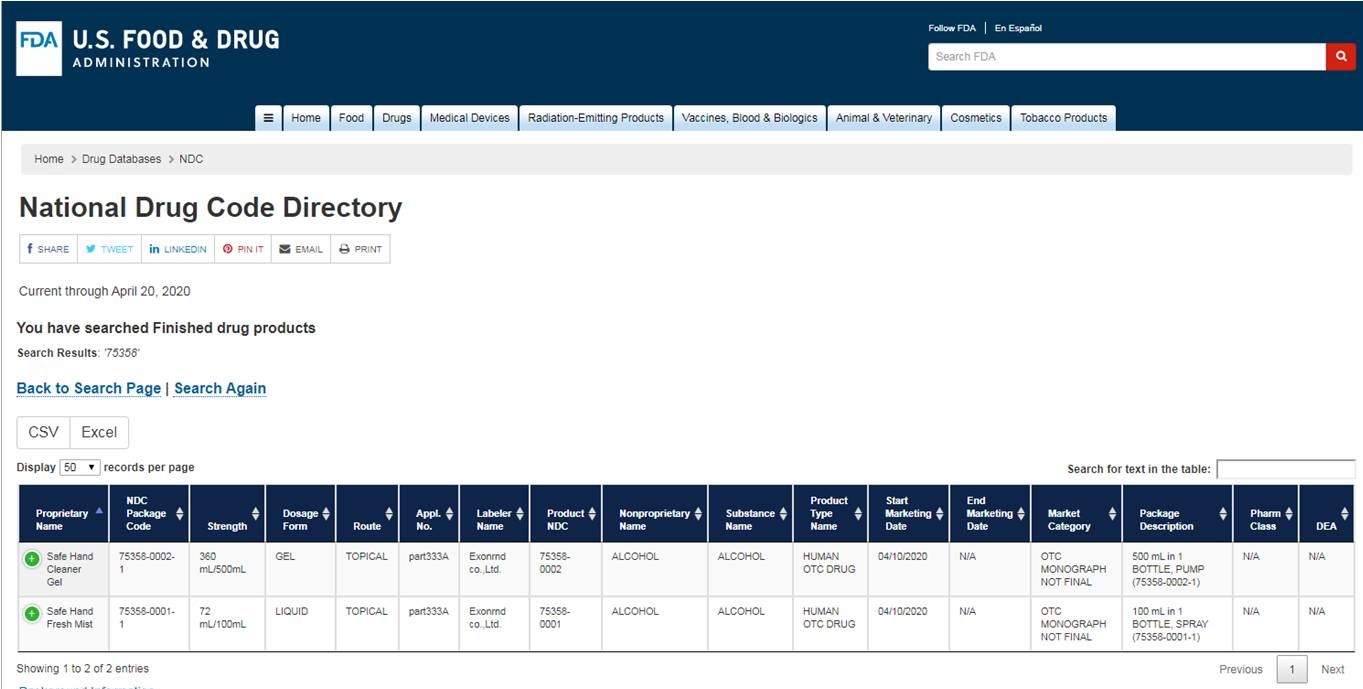Click the Email share button
1363x689 pixels.
point(301,249)
